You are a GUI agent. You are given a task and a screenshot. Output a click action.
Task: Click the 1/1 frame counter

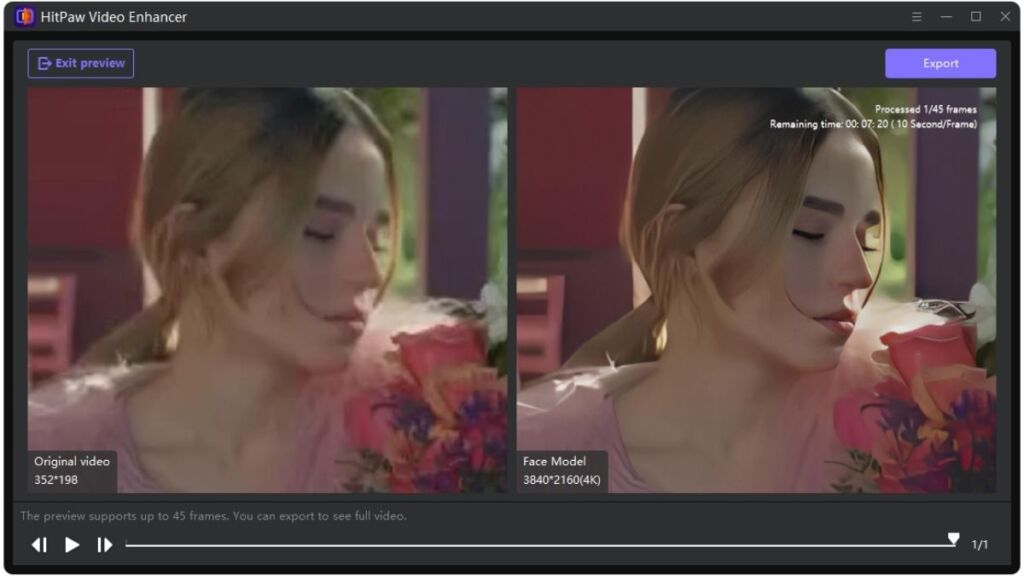pos(981,543)
